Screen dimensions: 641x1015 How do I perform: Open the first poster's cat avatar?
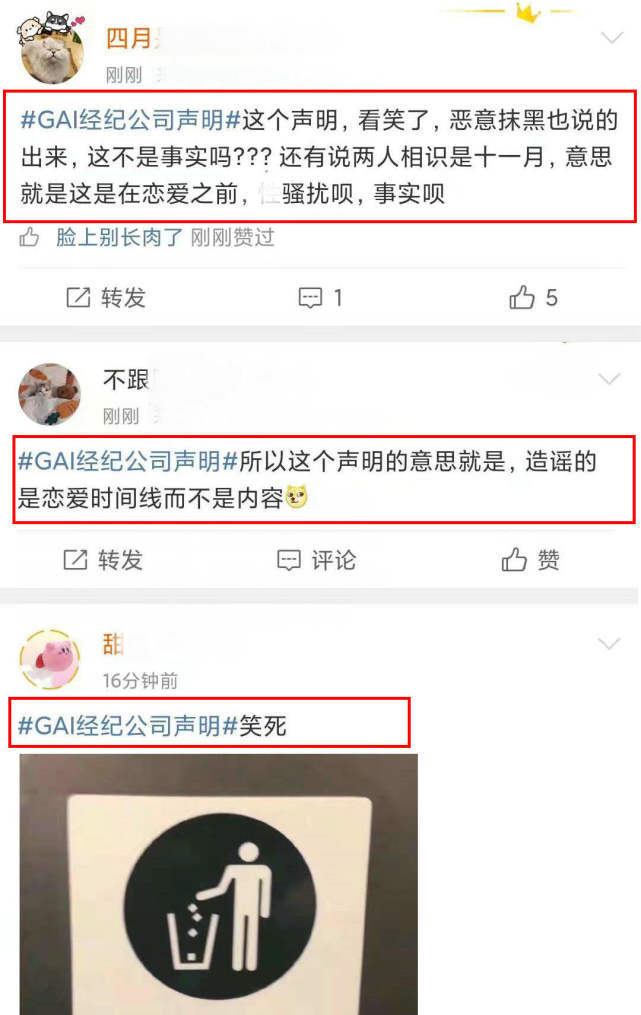tap(51, 50)
